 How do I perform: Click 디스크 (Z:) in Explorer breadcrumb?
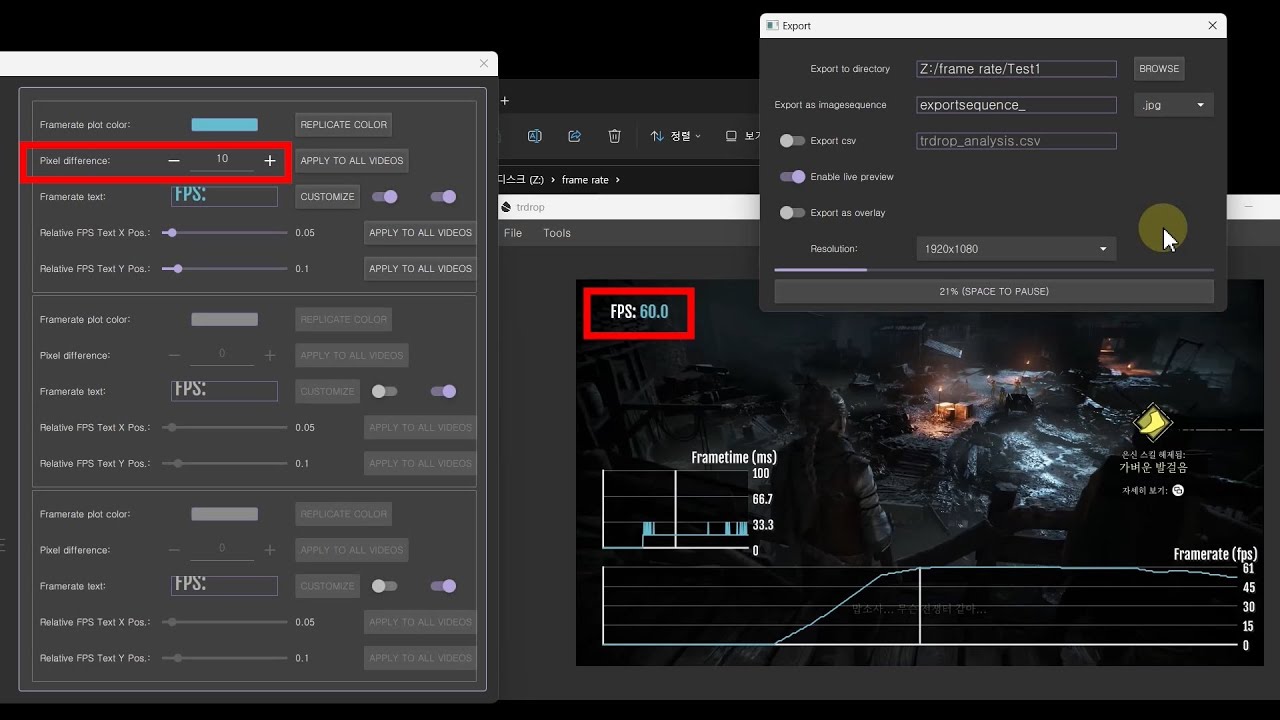pyautogui.click(x=521, y=180)
